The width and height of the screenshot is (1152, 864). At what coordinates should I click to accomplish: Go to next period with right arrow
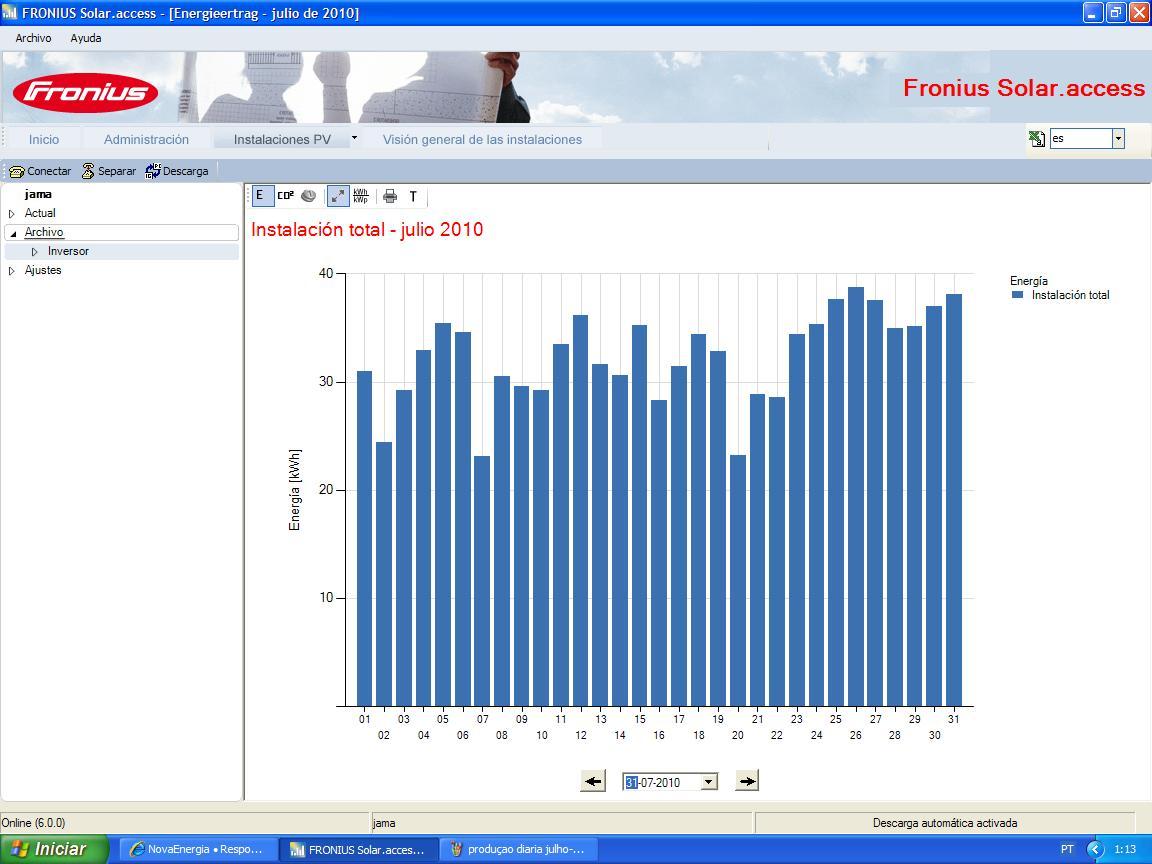point(746,781)
